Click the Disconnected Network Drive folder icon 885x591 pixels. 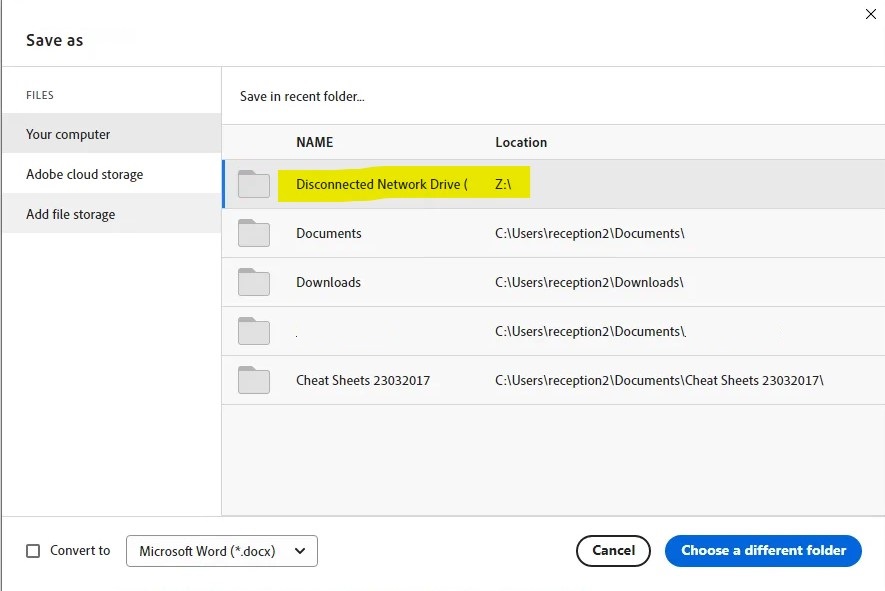pyautogui.click(x=253, y=184)
